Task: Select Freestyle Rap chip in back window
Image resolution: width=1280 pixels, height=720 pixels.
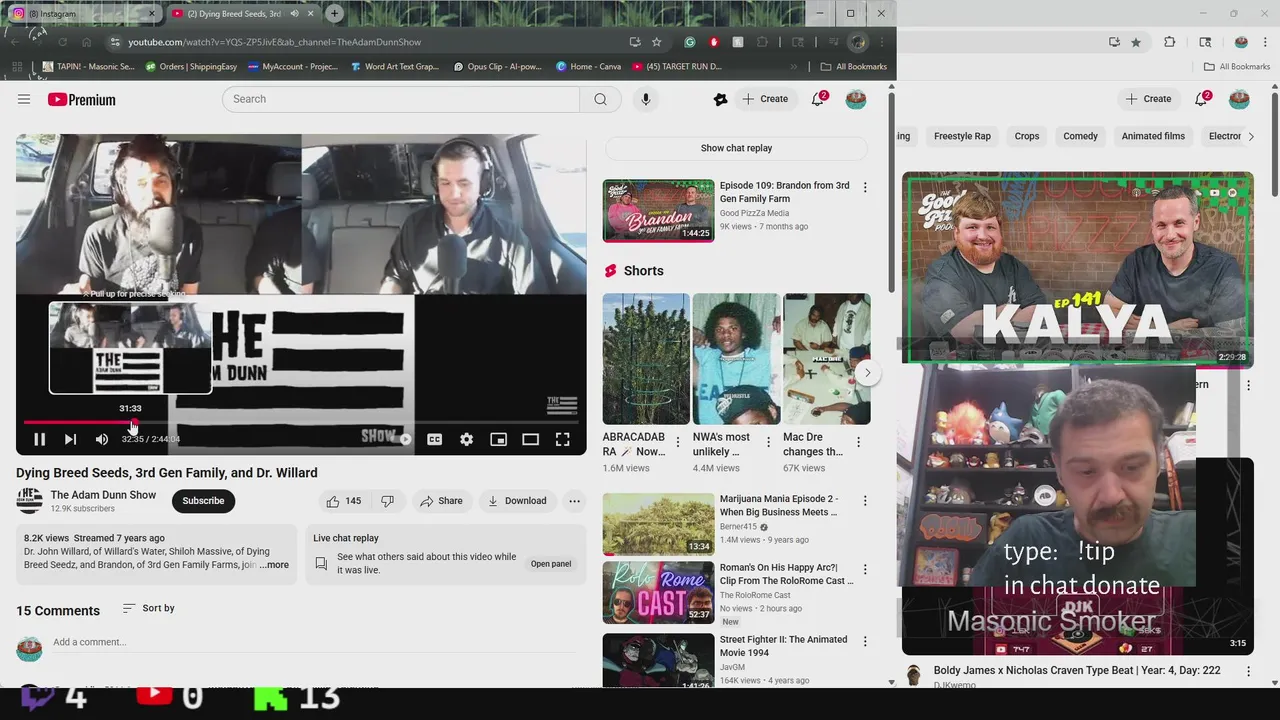Action: point(962,136)
